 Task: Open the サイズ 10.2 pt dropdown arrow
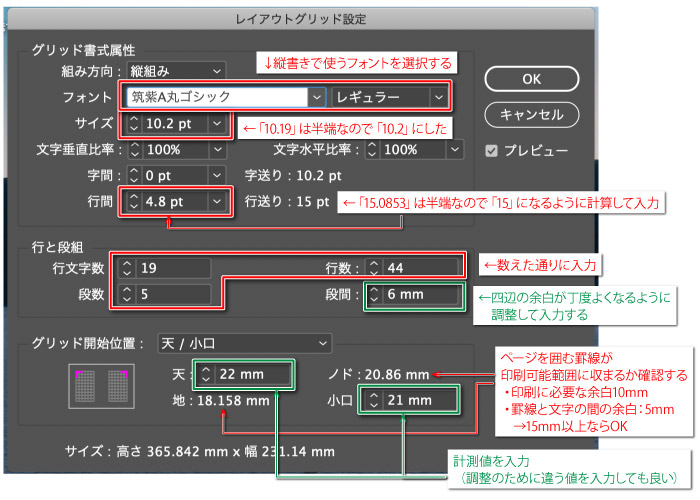tap(216, 123)
